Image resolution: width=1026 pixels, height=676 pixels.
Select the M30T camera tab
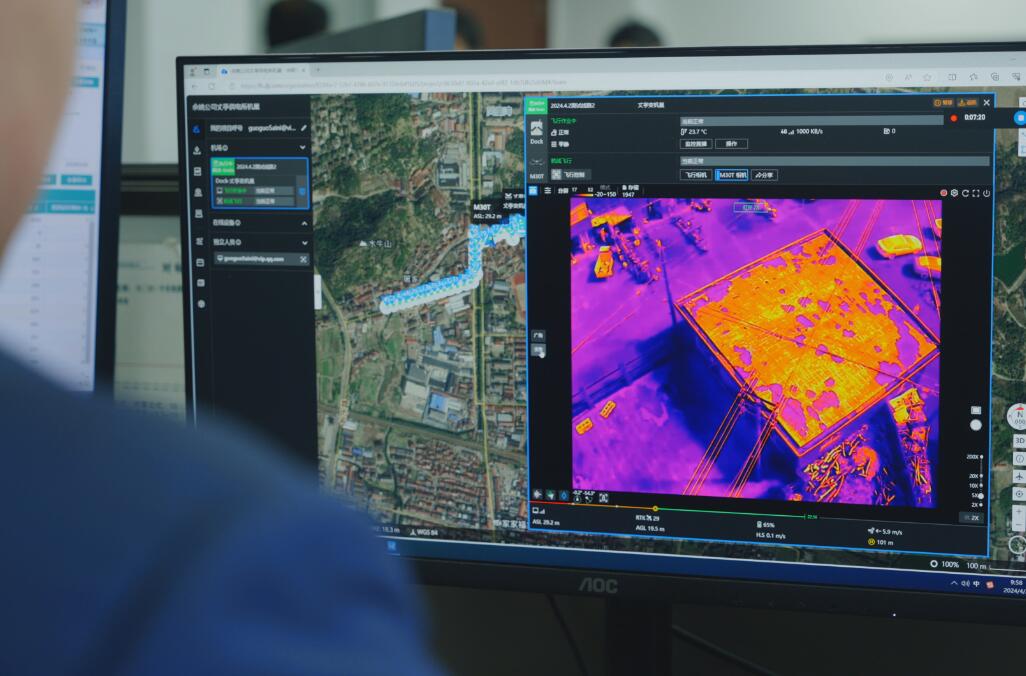click(x=732, y=175)
